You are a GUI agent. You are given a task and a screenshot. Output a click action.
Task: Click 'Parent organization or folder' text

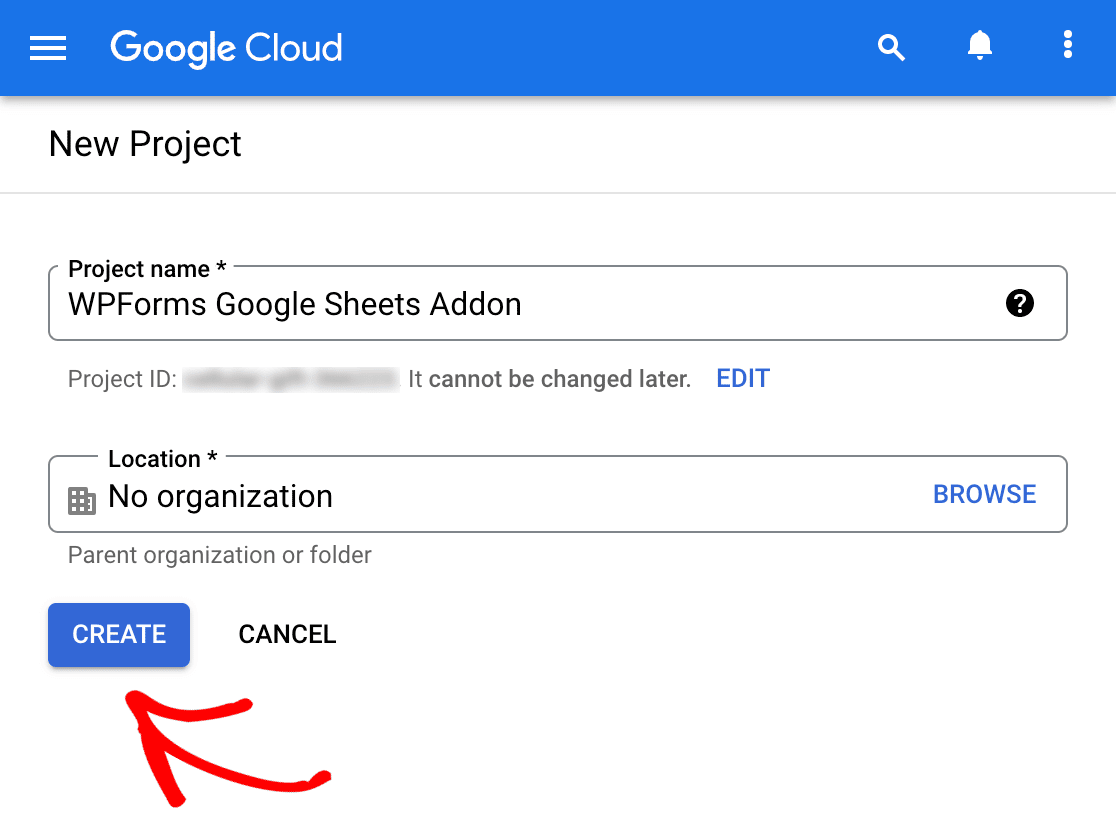(219, 555)
